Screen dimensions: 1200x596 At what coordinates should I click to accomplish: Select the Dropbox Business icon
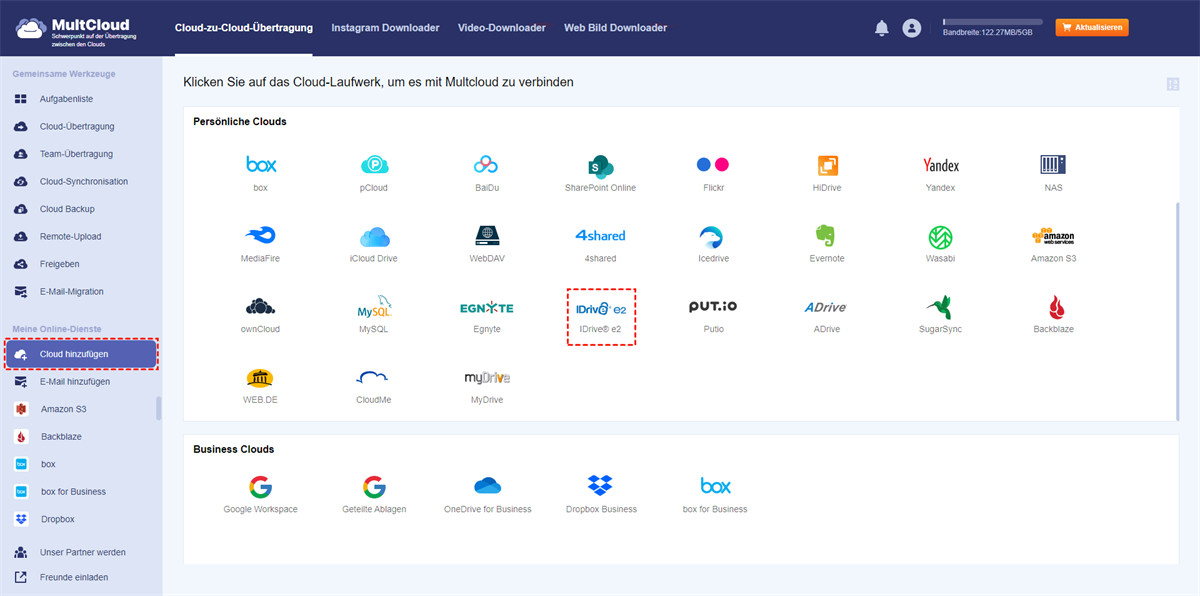click(x=601, y=486)
